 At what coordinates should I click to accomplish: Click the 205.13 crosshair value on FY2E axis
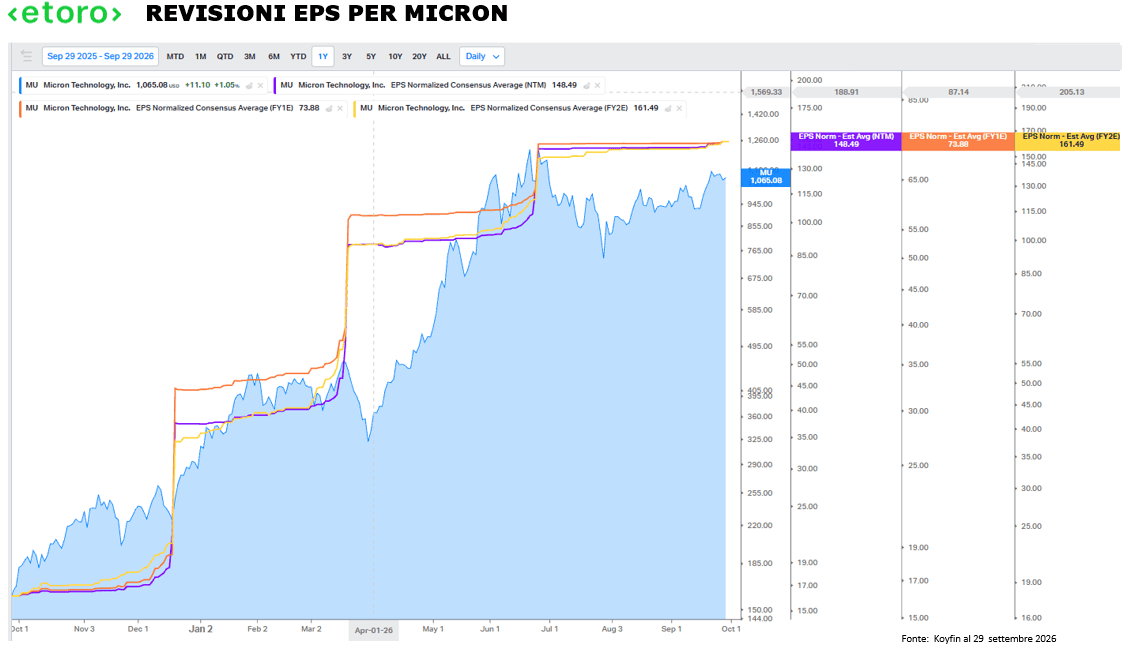click(x=1071, y=92)
